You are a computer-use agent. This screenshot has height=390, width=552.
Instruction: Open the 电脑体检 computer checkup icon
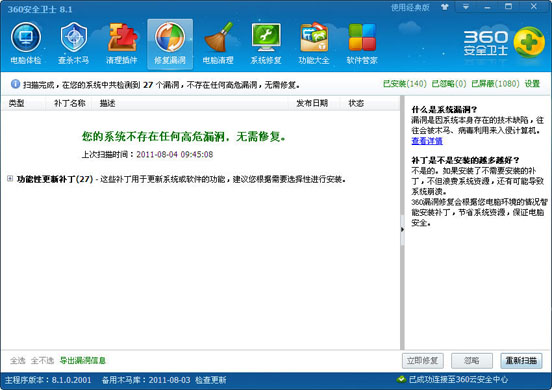point(26,43)
